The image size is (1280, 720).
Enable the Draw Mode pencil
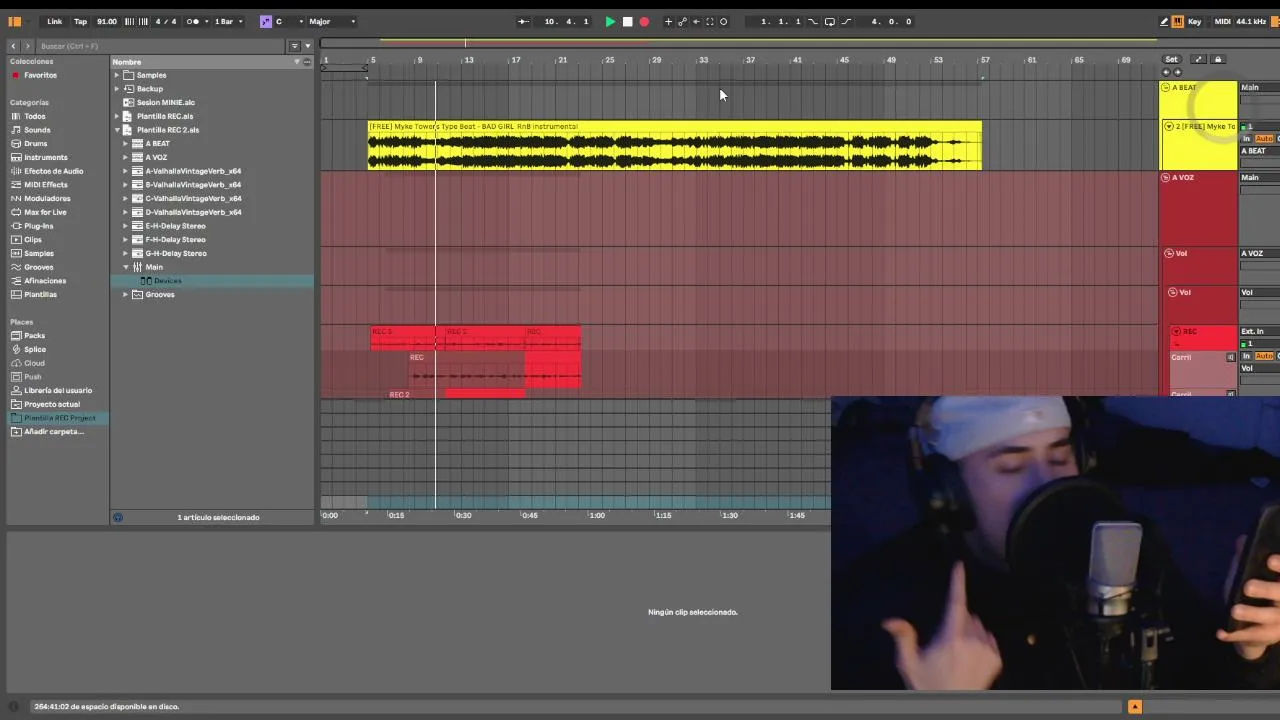tap(1164, 21)
